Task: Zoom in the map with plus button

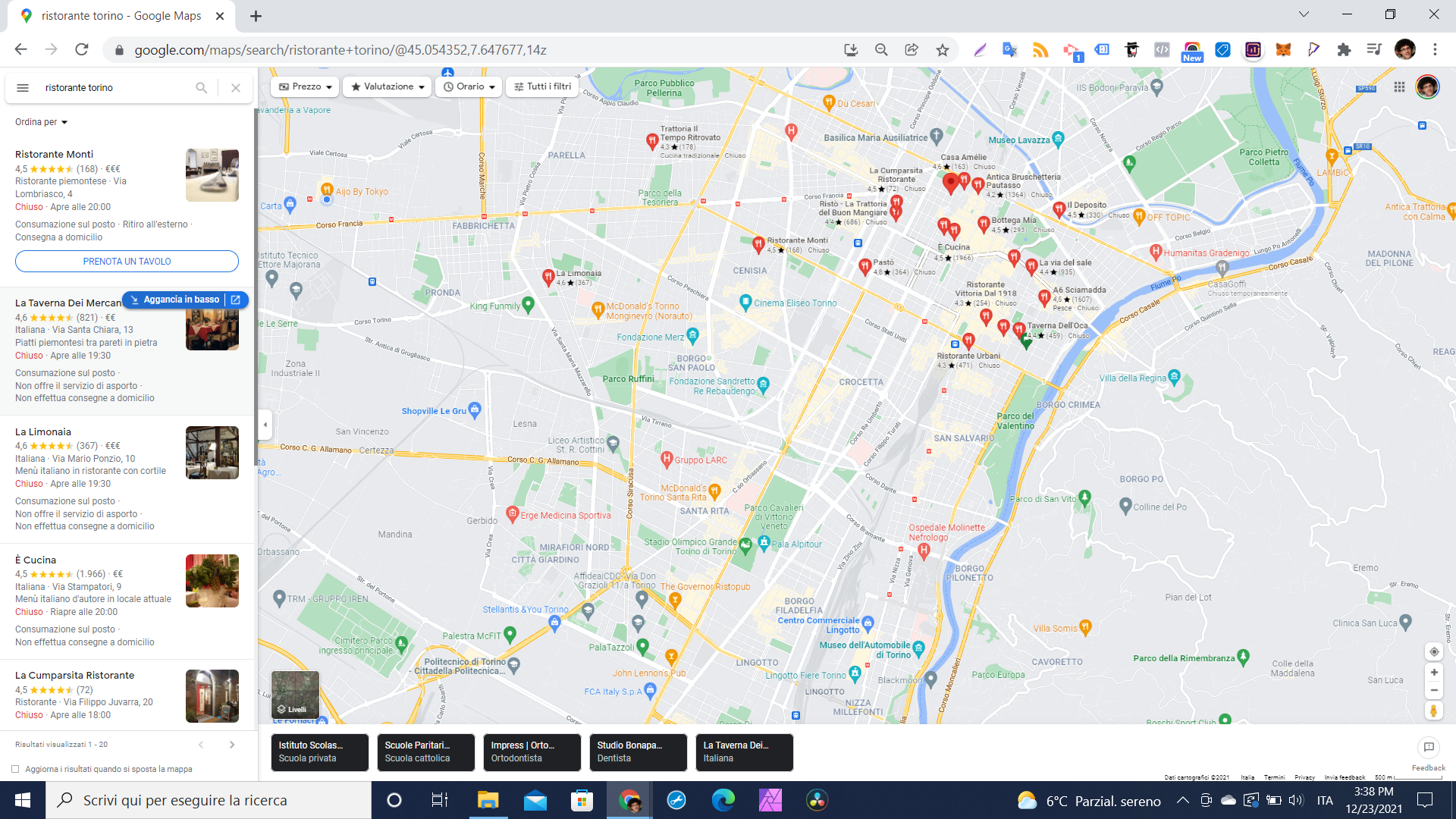Action: [1433, 673]
